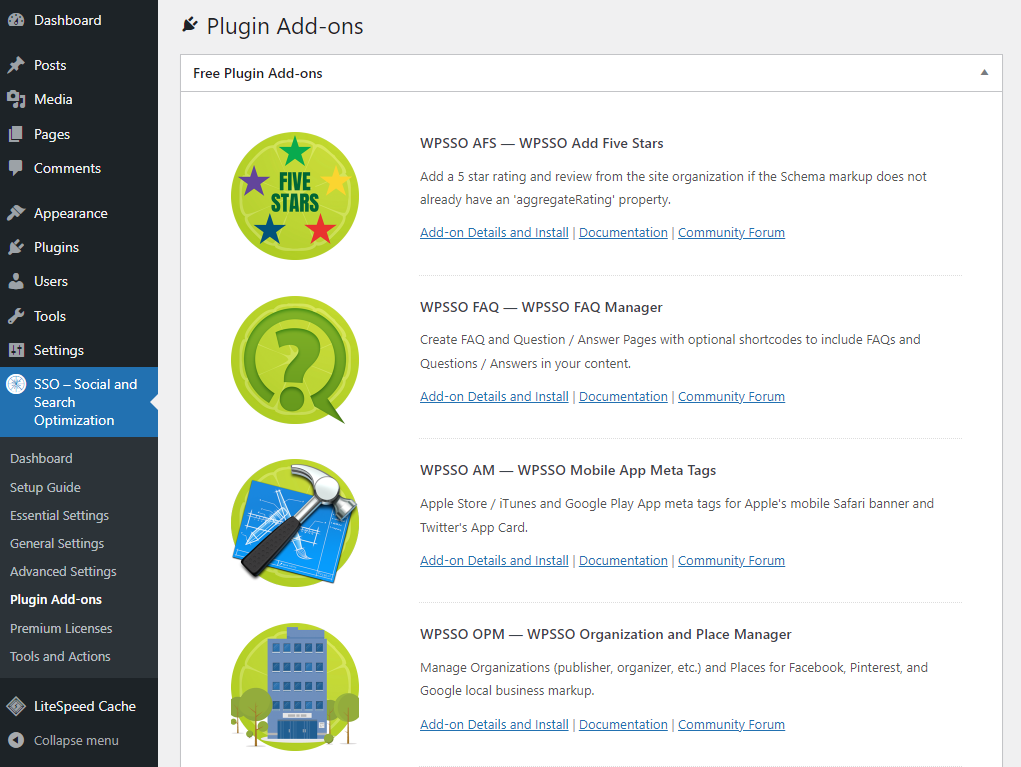This screenshot has height=767, width=1021.
Task: Open Add-on Details and Install for WPSSO OPM
Action: click(494, 725)
